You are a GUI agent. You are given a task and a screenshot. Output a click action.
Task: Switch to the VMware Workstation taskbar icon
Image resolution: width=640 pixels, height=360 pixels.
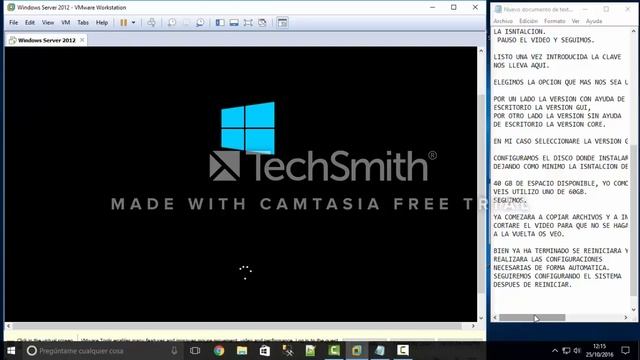click(357, 351)
